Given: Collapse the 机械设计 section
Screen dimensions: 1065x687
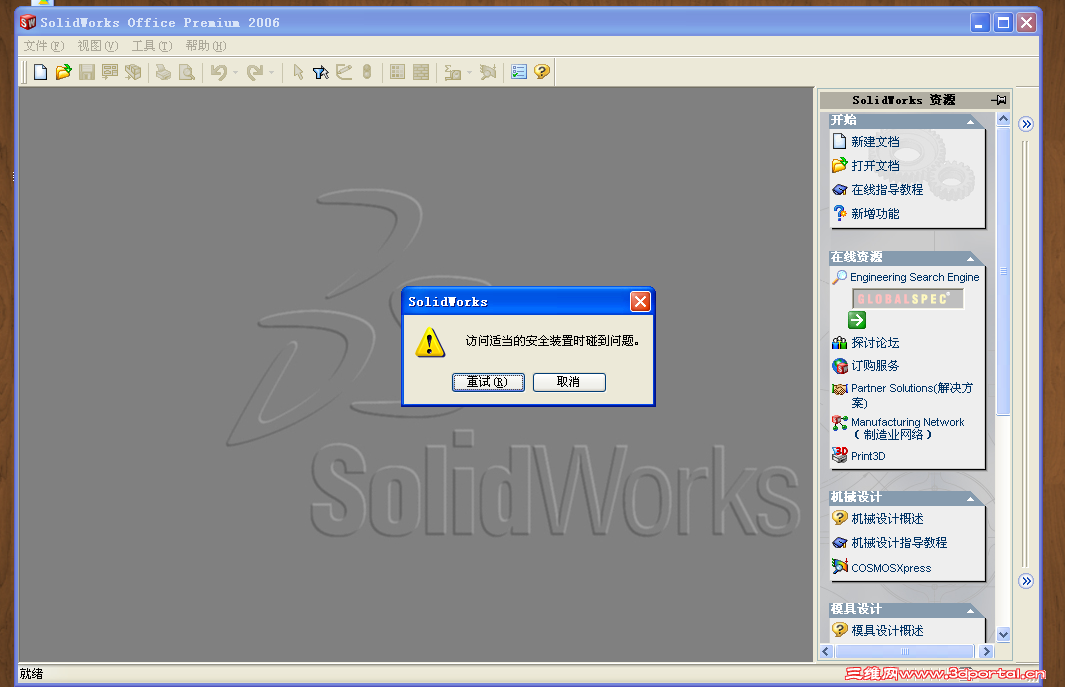Looking at the screenshot, I should click(971, 499).
